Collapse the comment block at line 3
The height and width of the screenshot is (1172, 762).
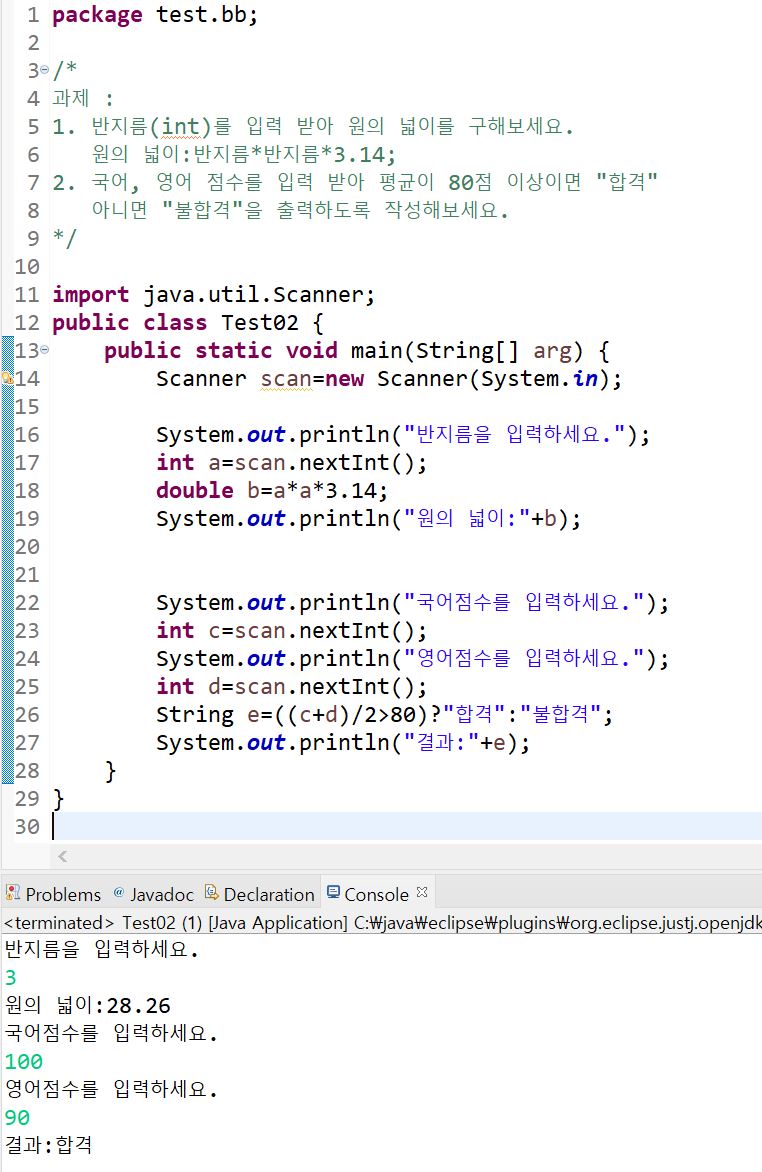[44, 70]
